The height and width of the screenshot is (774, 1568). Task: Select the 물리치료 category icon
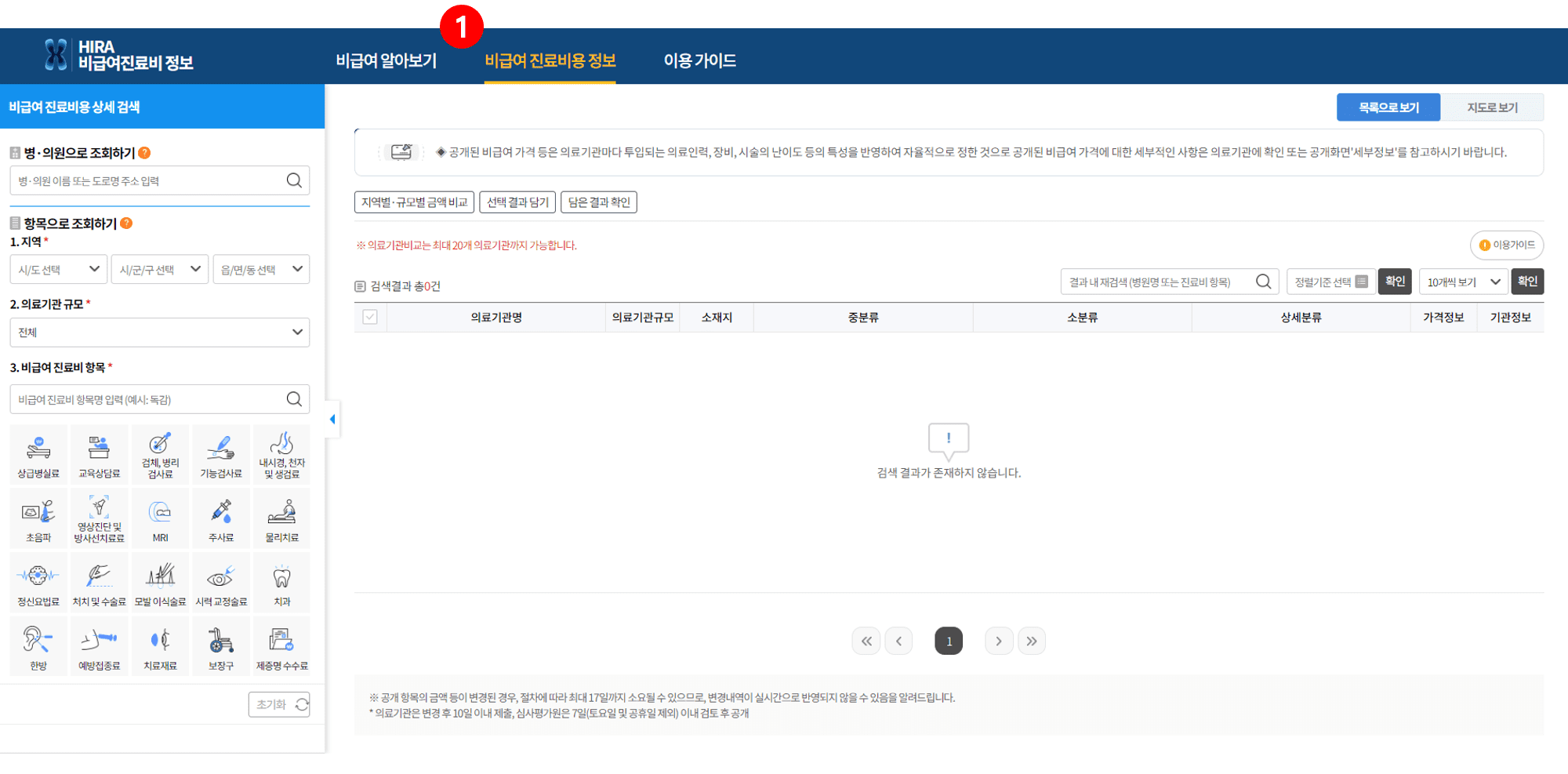pos(281,518)
